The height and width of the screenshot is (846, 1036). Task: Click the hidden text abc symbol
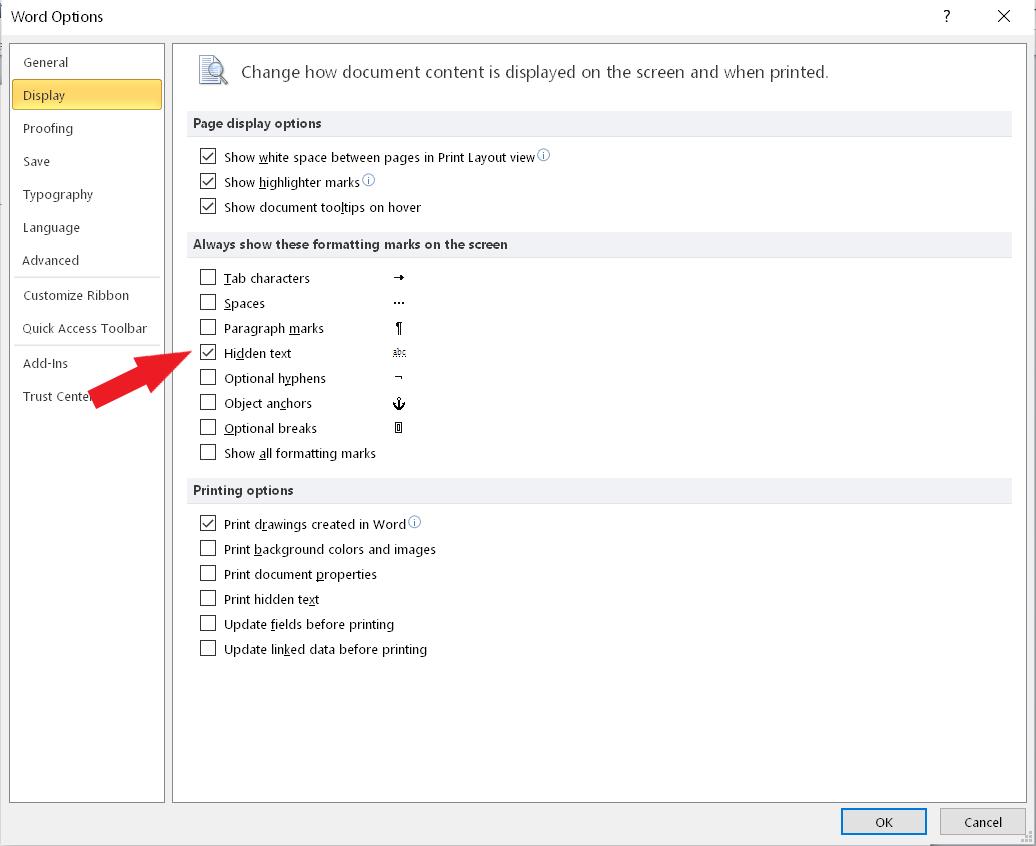[399, 353]
